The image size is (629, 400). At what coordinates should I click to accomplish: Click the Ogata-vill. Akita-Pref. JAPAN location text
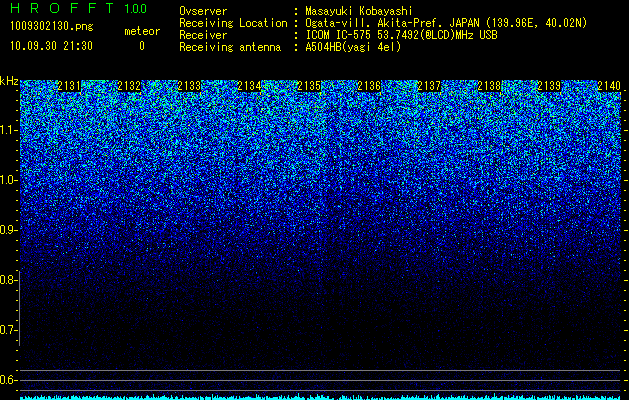(x=446, y=23)
